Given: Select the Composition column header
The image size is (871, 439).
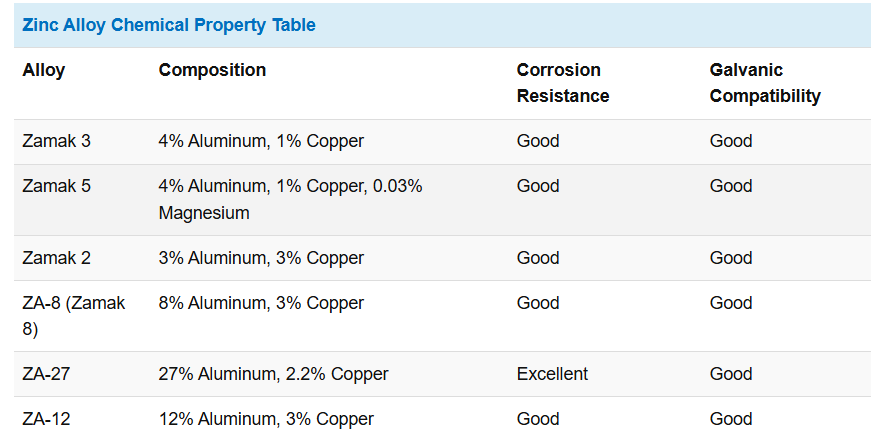Looking at the screenshot, I should [x=212, y=70].
